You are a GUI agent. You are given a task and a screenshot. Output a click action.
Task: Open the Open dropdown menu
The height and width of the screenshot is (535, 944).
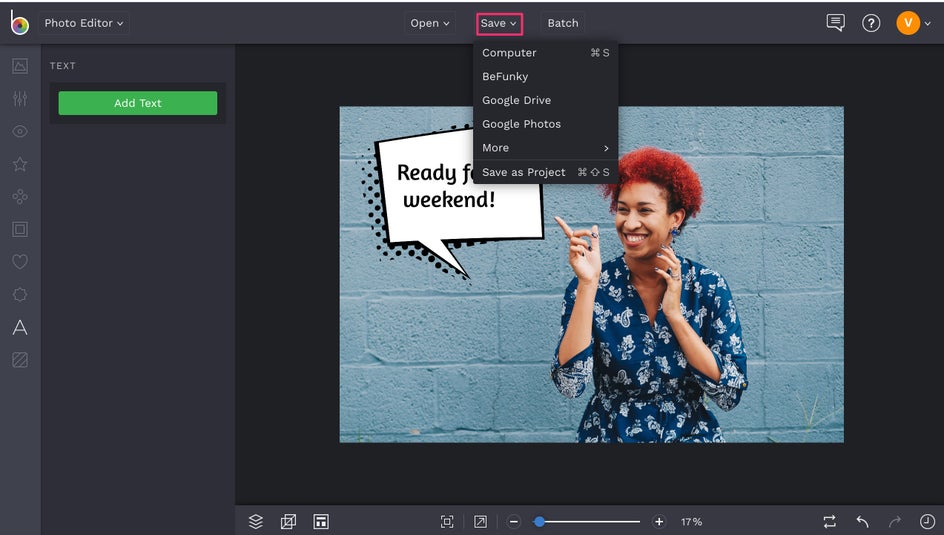pos(430,23)
